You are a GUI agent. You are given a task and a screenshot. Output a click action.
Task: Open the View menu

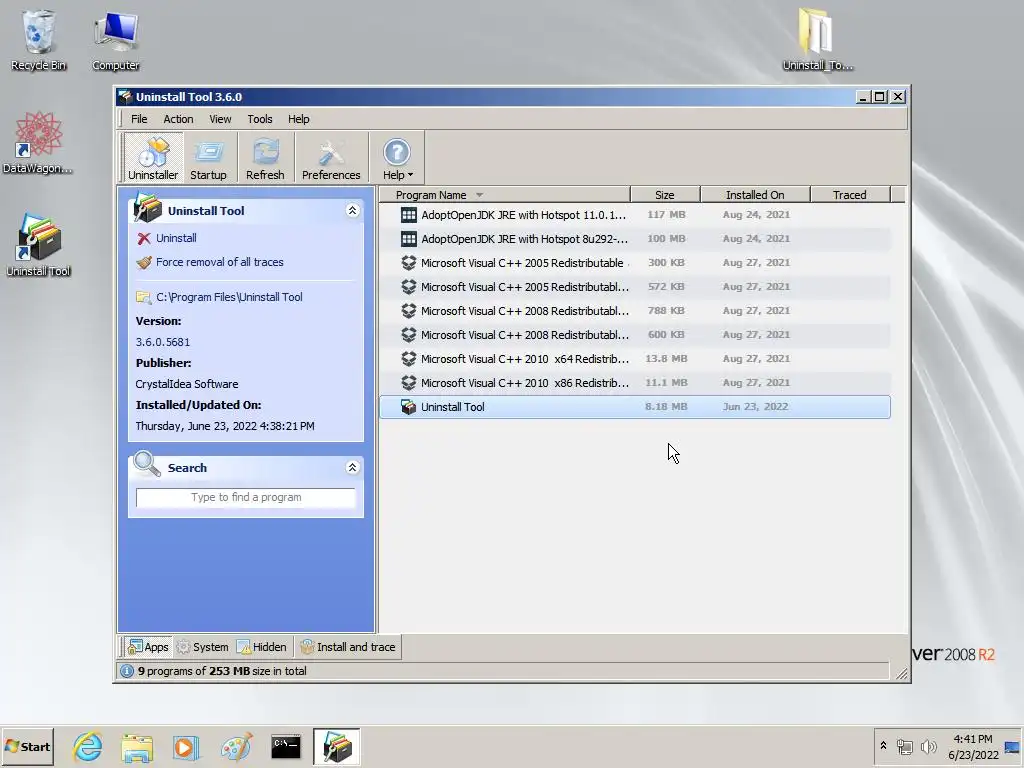[x=220, y=119]
